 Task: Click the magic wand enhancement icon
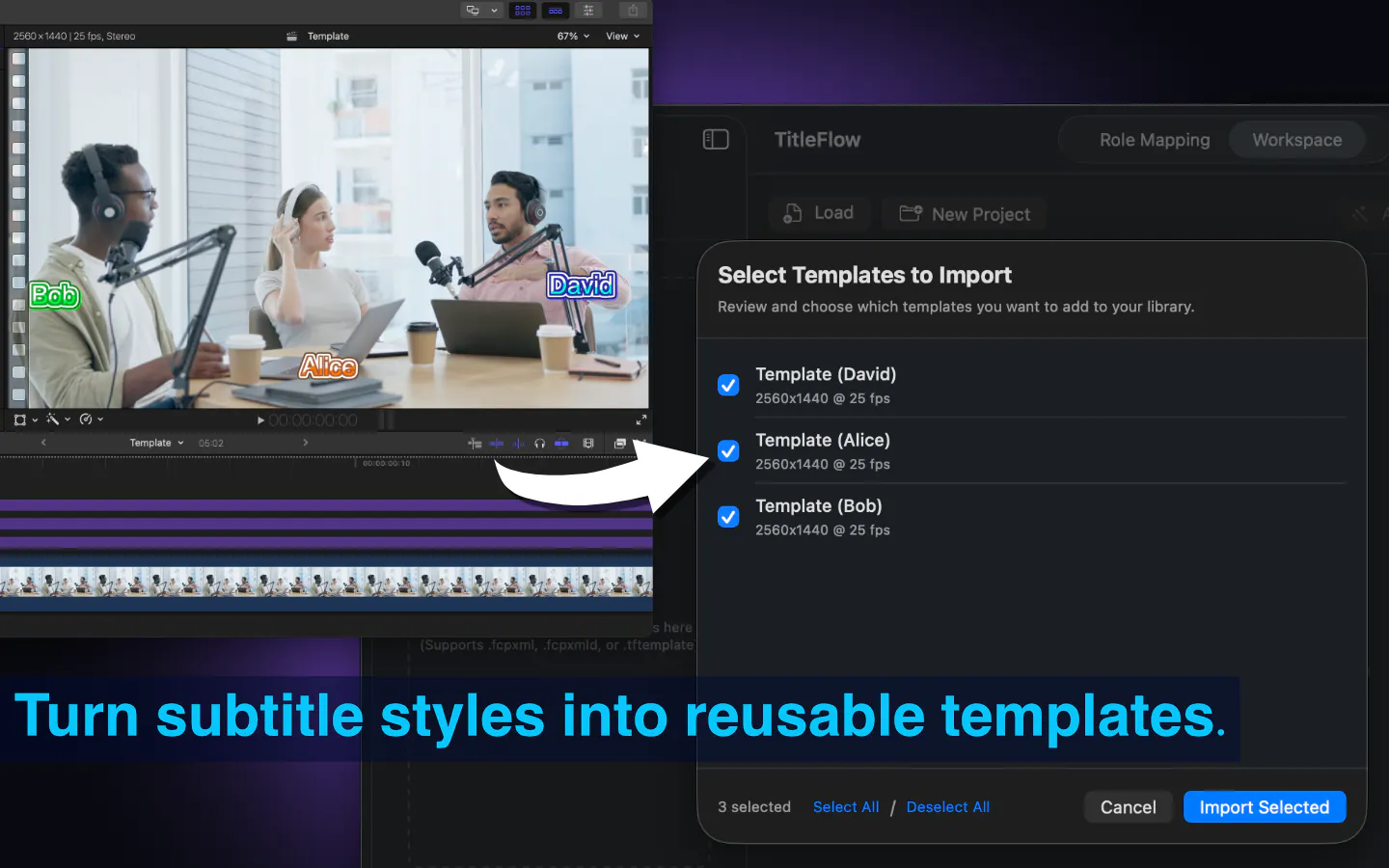(53, 420)
